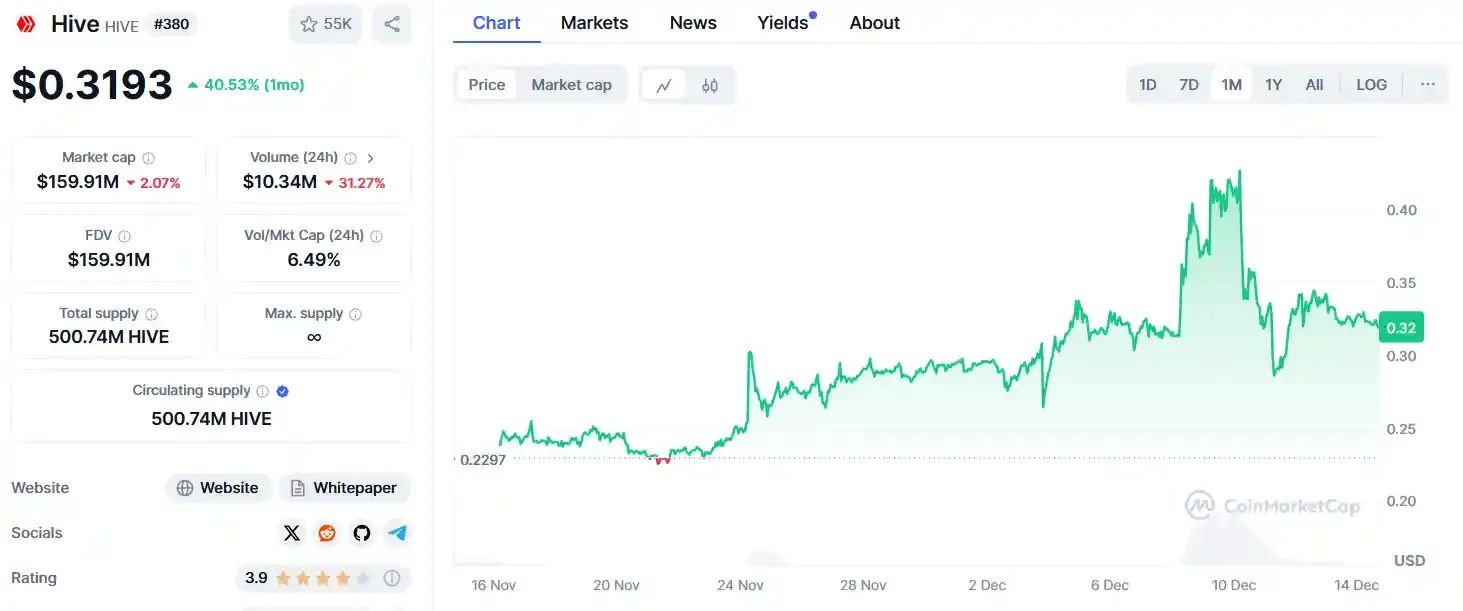The height and width of the screenshot is (611, 1463).
Task: Expand Volume (24h) chevron arrow
Action: (371, 158)
